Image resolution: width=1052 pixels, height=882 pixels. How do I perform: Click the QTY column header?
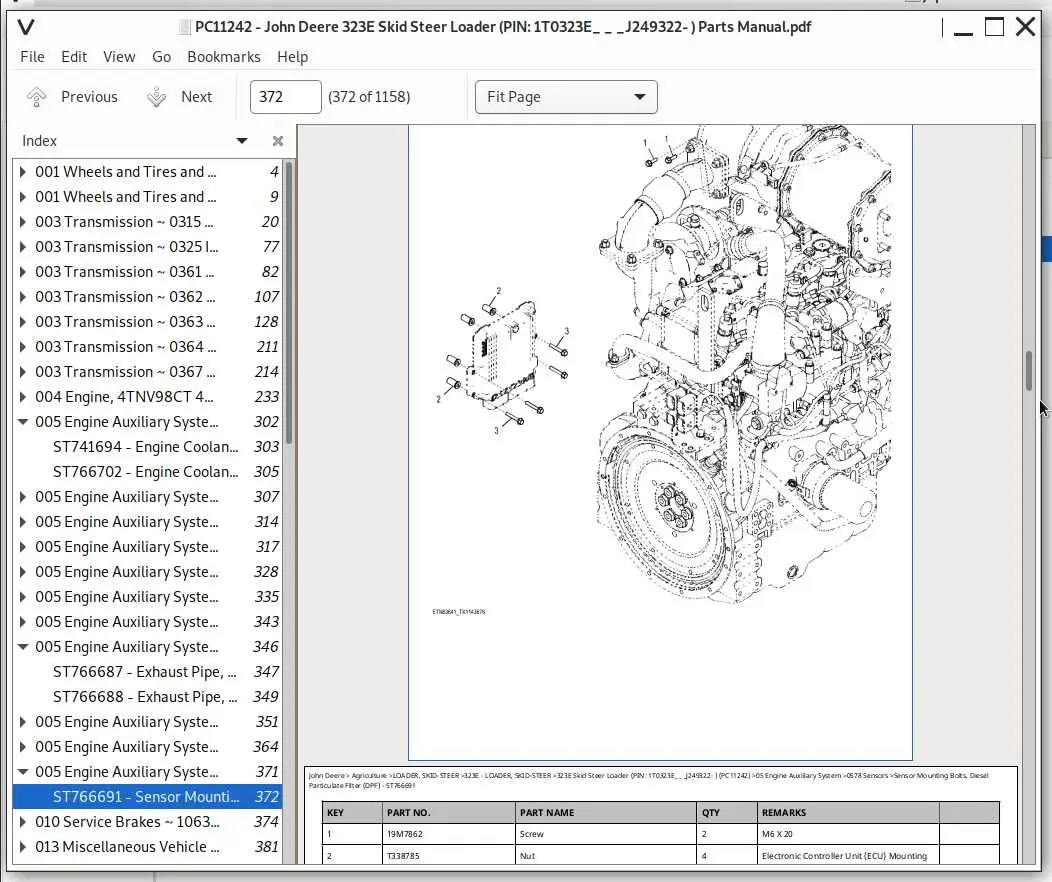tap(727, 813)
